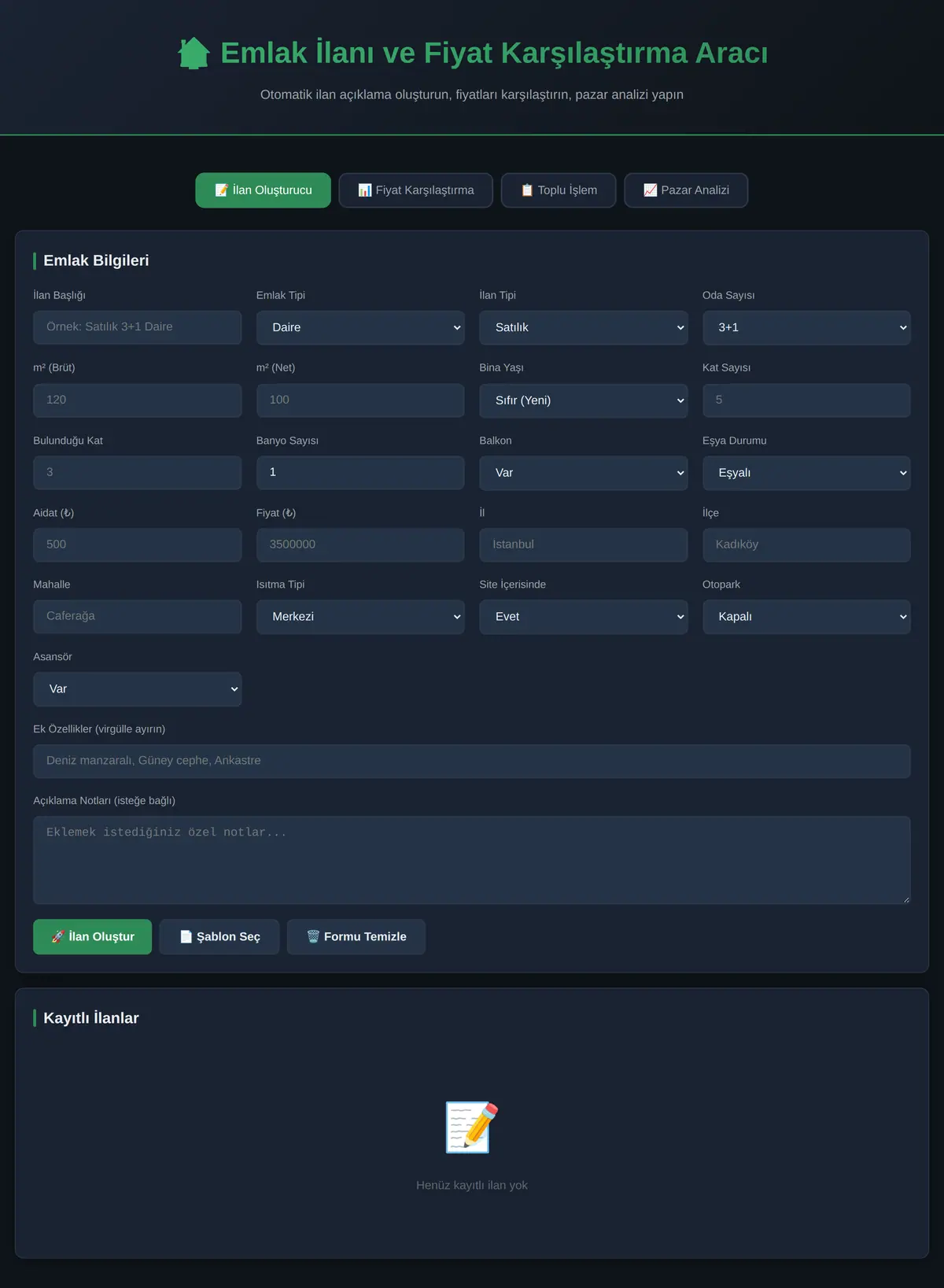Open the Isıtma Tipi dropdown
944x1288 pixels.
click(360, 617)
